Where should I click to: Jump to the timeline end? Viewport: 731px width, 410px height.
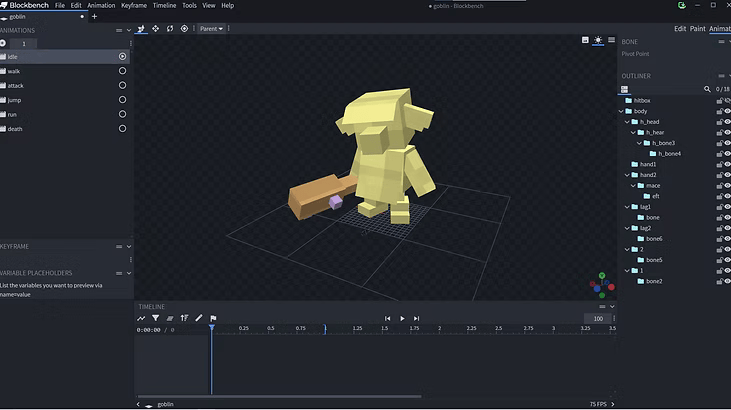(x=416, y=319)
